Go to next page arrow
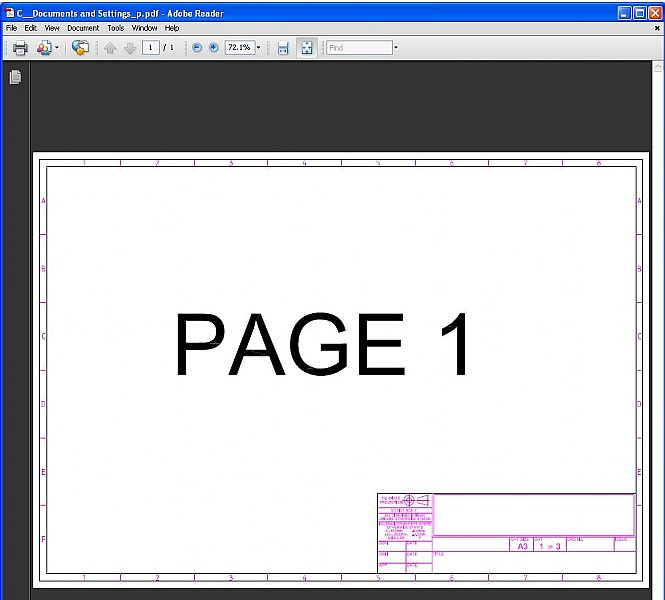Image resolution: width=665 pixels, height=600 pixels. pyautogui.click(x=130, y=48)
